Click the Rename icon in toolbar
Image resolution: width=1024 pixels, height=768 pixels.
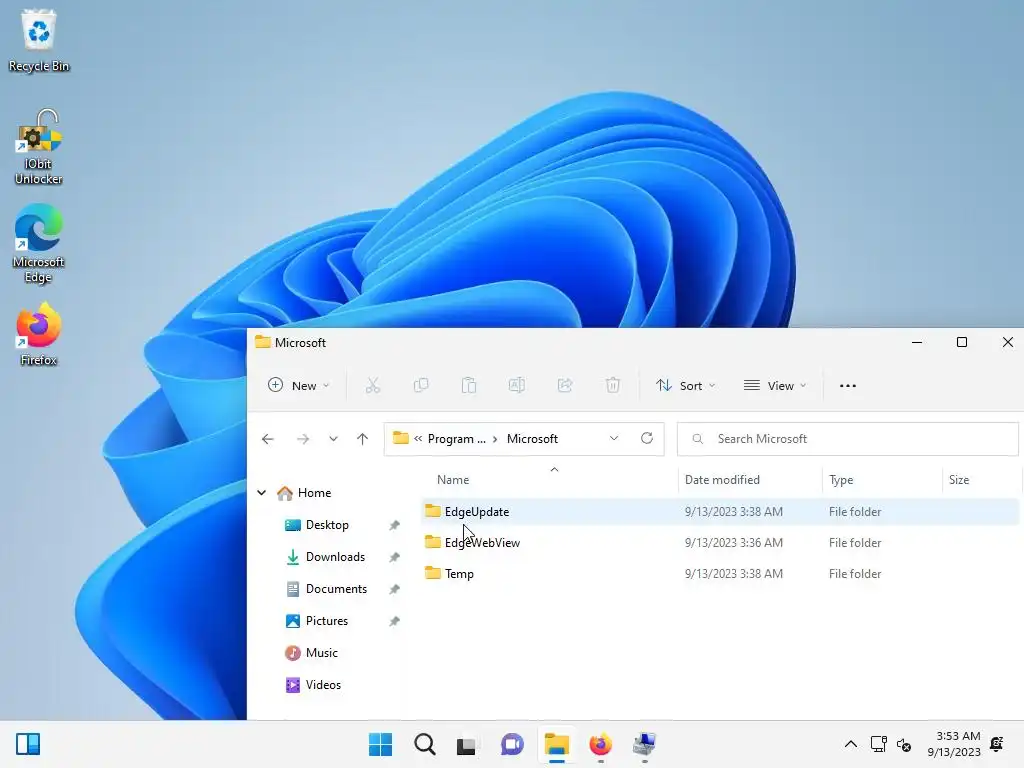coord(517,385)
